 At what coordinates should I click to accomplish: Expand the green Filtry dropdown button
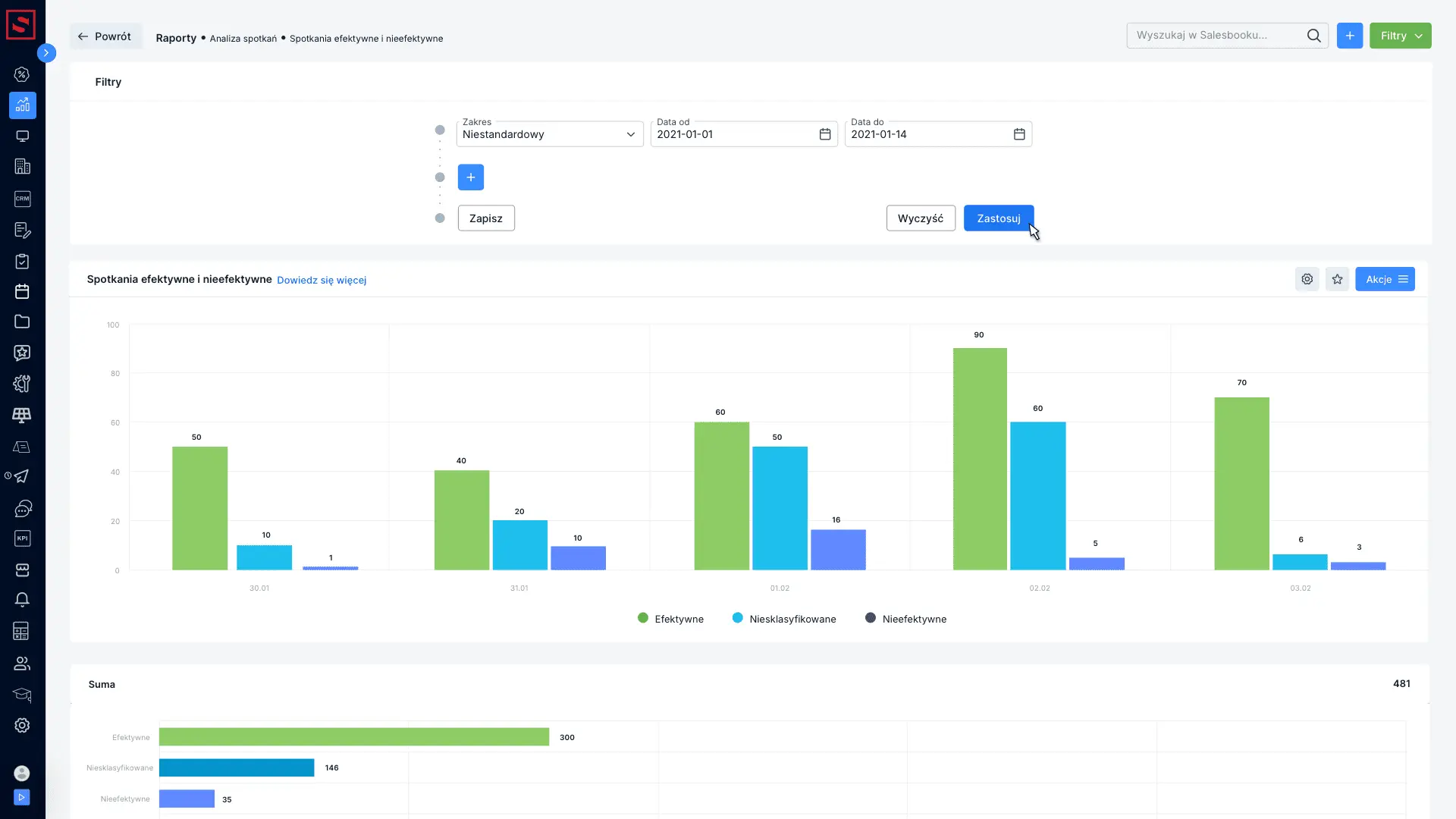click(x=1400, y=36)
